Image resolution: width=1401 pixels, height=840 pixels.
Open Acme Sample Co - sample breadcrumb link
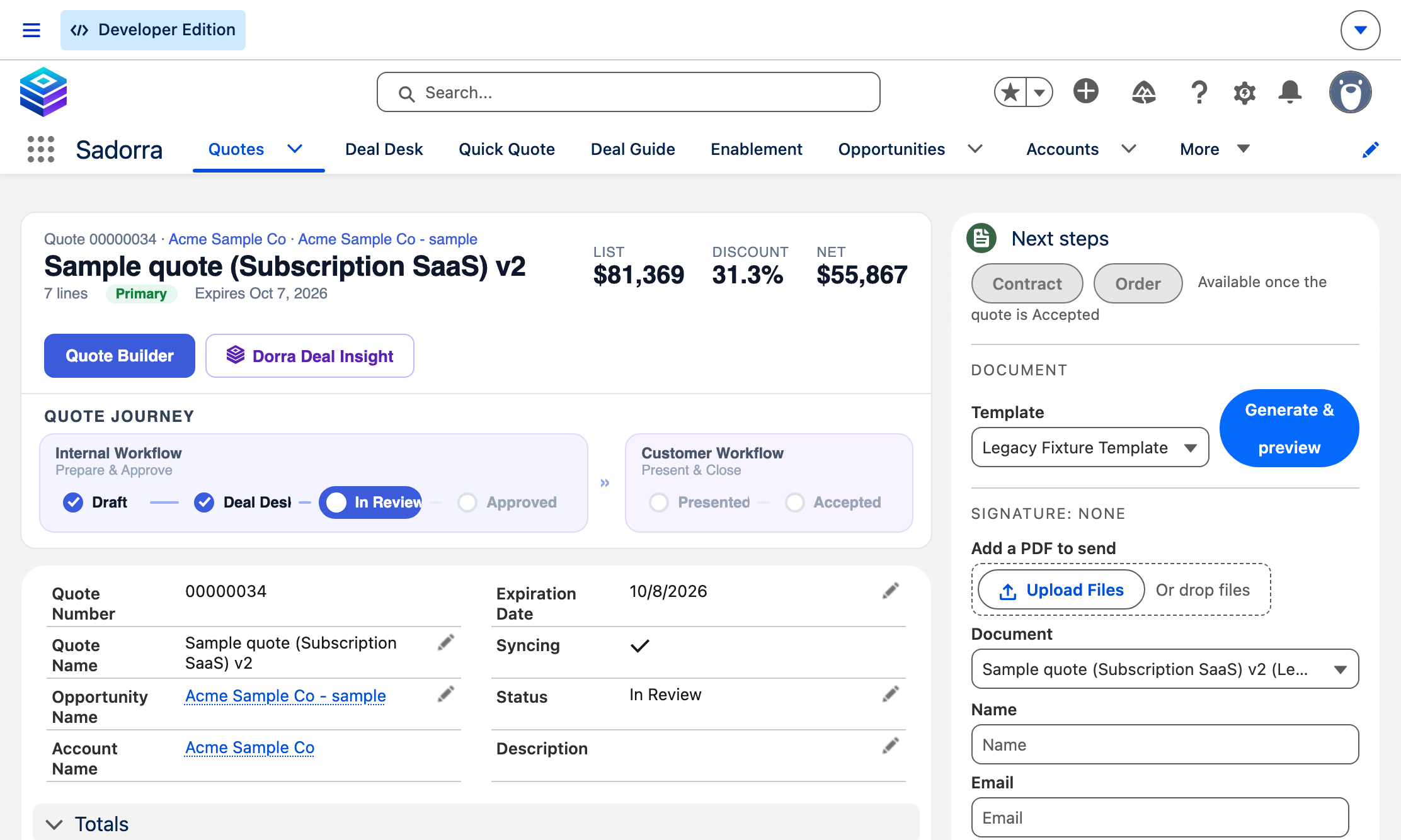387,239
